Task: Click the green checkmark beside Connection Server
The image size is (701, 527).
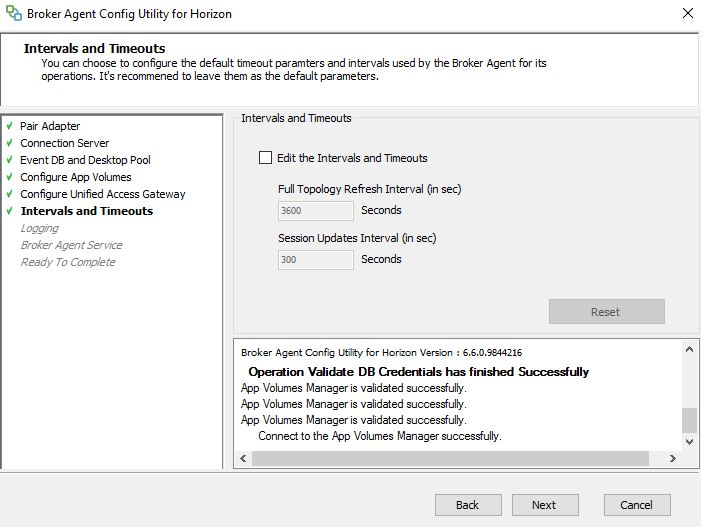Action: pyautogui.click(x=9, y=143)
